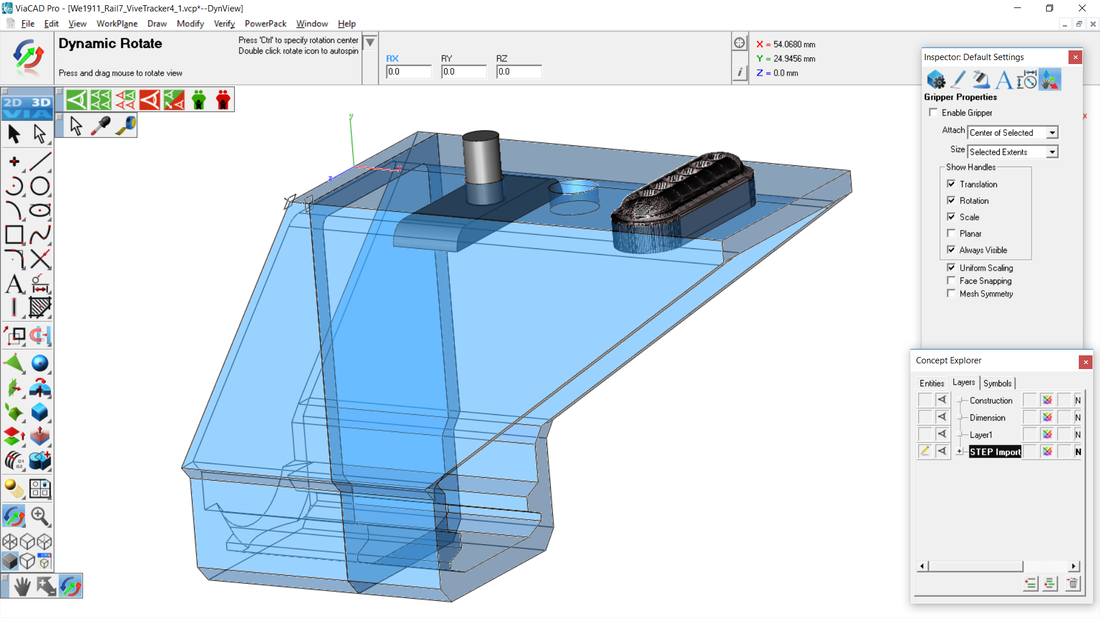The width and height of the screenshot is (1100, 618).
Task: Switch to the Entities tab
Action: click(x=931, y=383)
